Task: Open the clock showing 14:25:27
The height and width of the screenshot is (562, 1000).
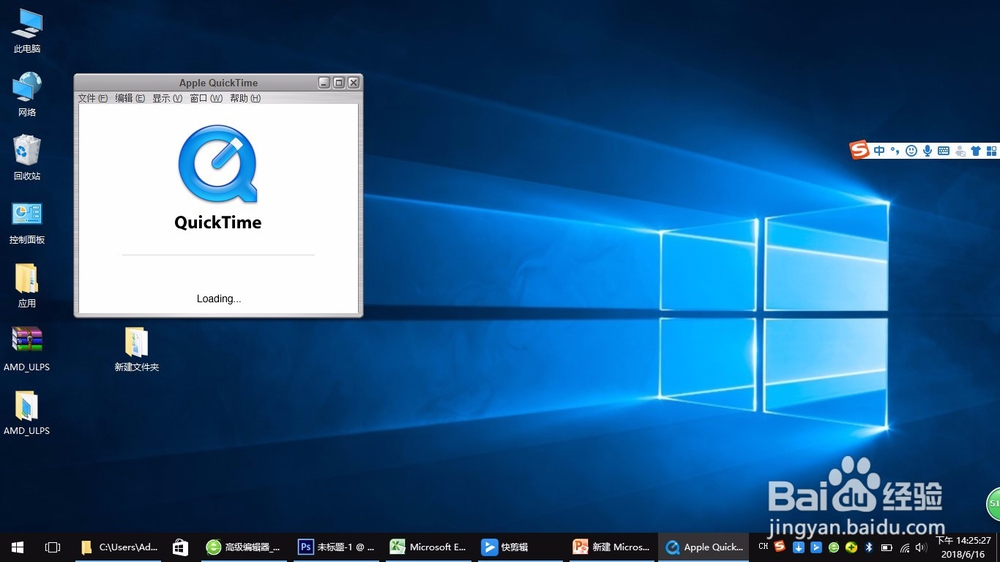Action: tap(963, 547)
